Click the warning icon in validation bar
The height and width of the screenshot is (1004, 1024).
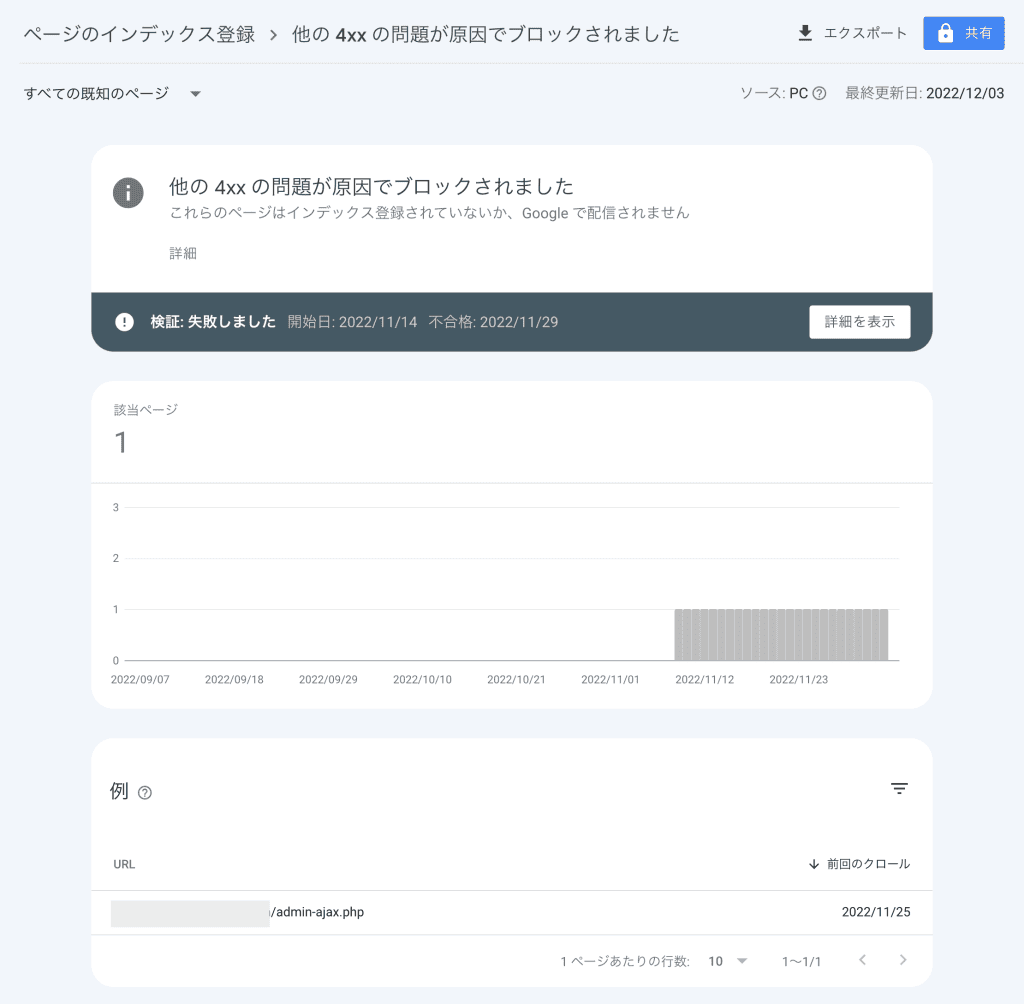click(x=124, y=322)
